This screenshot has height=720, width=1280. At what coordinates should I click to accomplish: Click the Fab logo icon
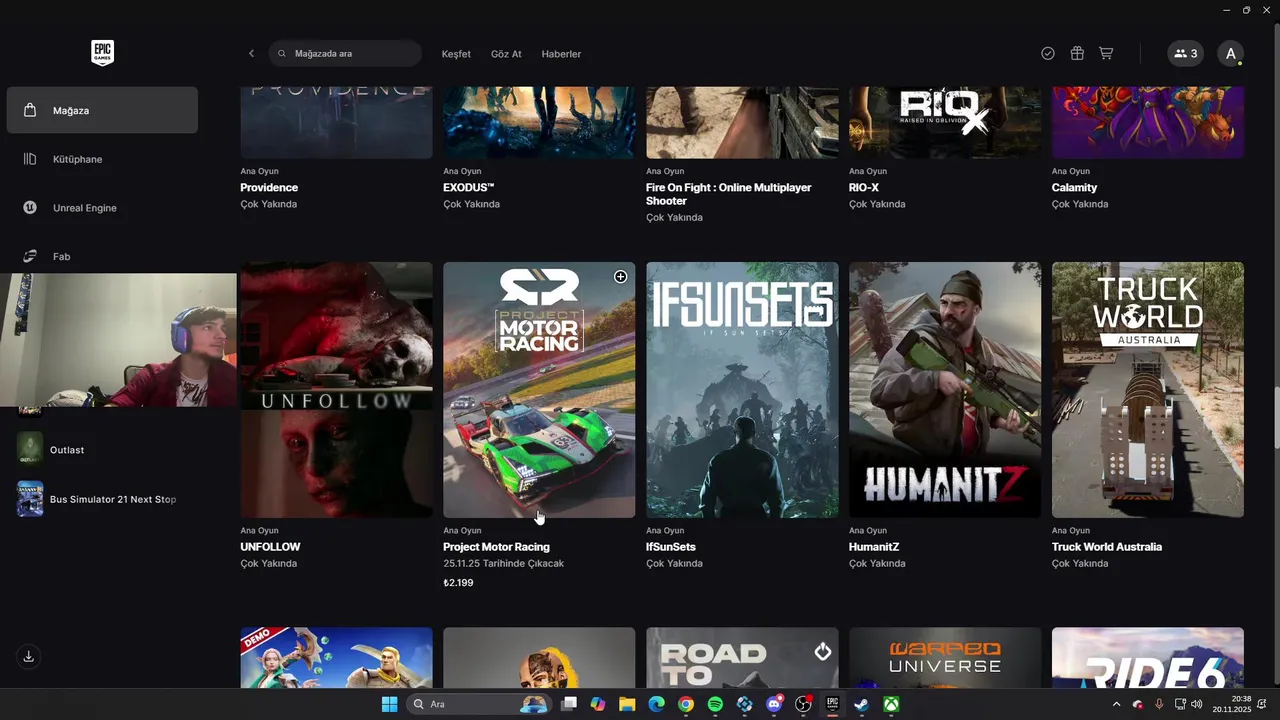pyautogui.click(x=30, y=257)
